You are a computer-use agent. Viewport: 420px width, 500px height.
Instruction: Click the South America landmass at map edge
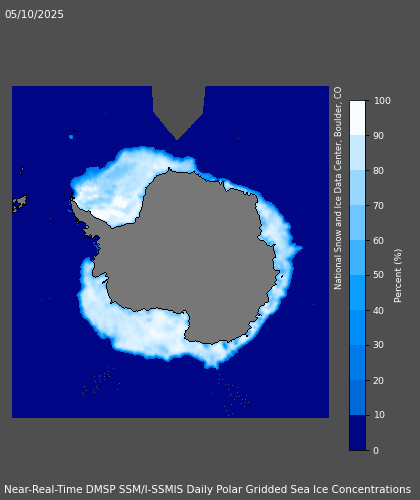19,203
